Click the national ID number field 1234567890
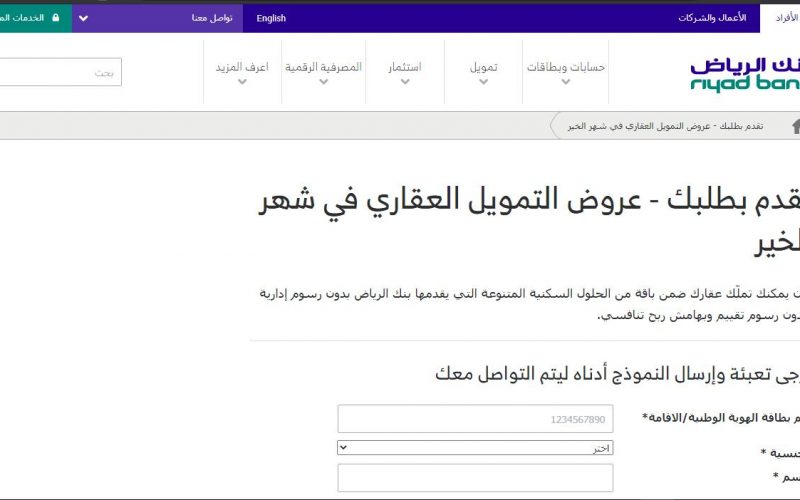This screenshot has width=800, height=500. click(x=475, y=419)
